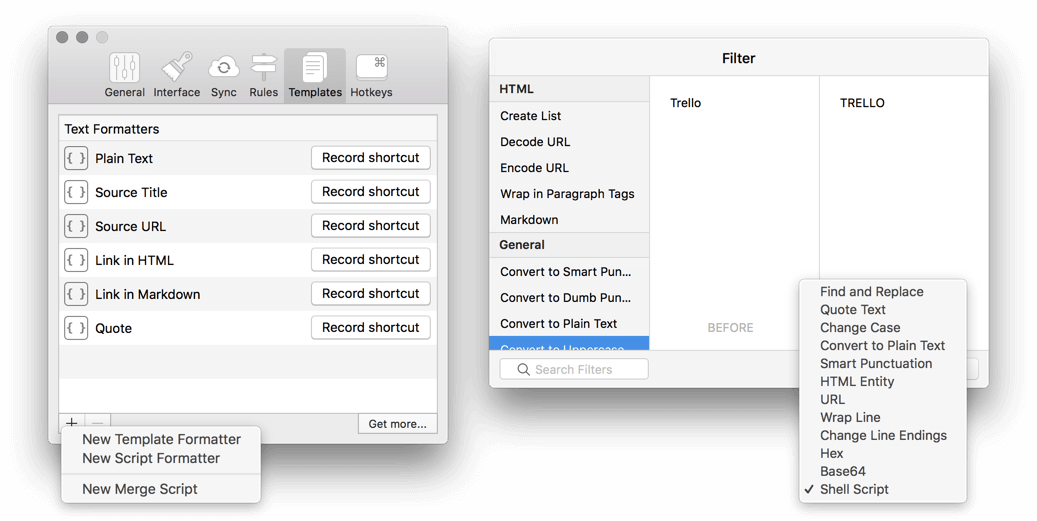This screenshot has height=521, width=1037.
Task: Open the Rules signpost icon pane
Action: (264, 75)
